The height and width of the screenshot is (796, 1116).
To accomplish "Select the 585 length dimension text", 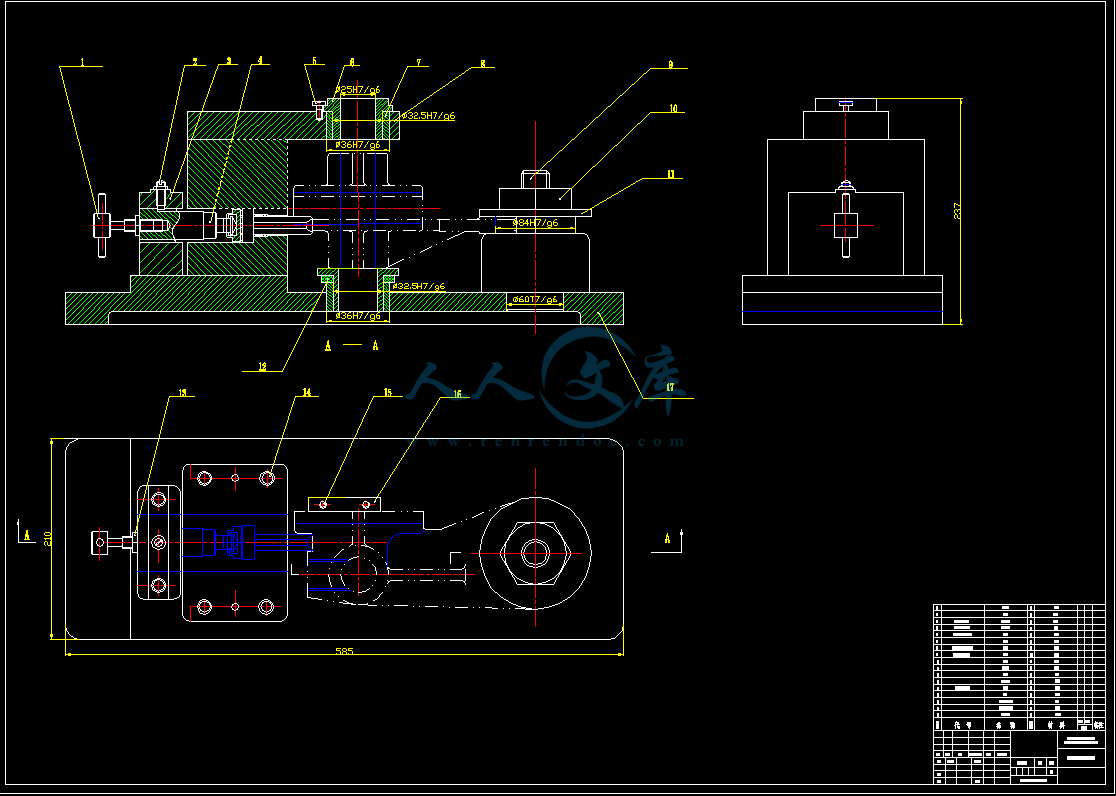I will [344, 651].
